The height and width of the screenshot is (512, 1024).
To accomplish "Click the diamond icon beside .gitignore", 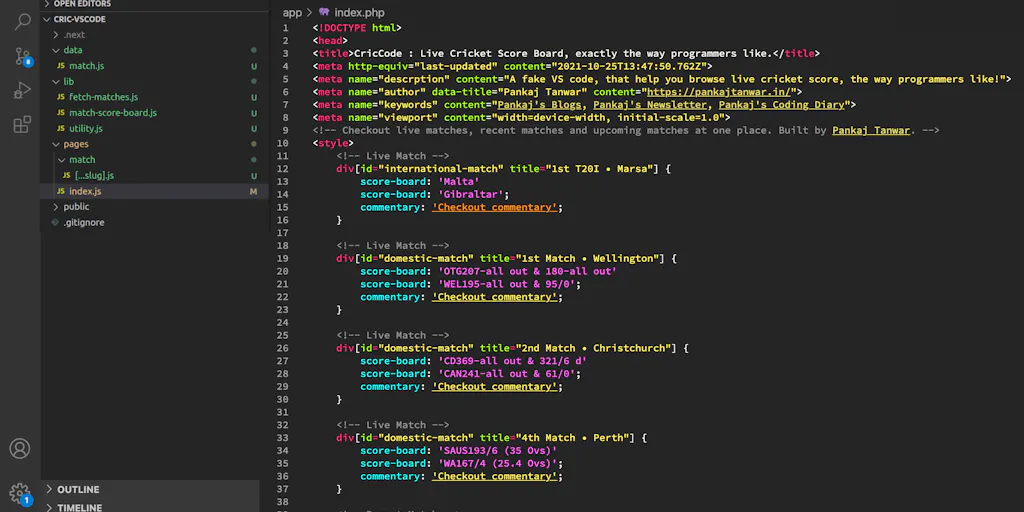I will click(56, 223).
